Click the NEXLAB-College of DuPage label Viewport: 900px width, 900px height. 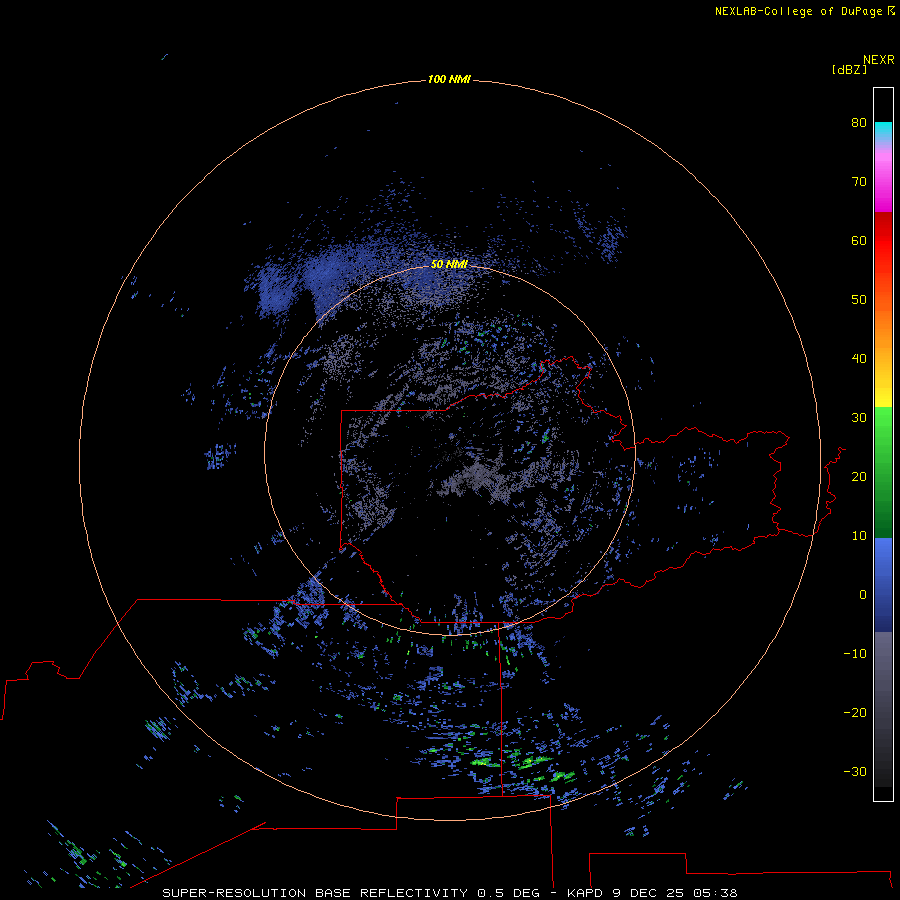point(798,11)
